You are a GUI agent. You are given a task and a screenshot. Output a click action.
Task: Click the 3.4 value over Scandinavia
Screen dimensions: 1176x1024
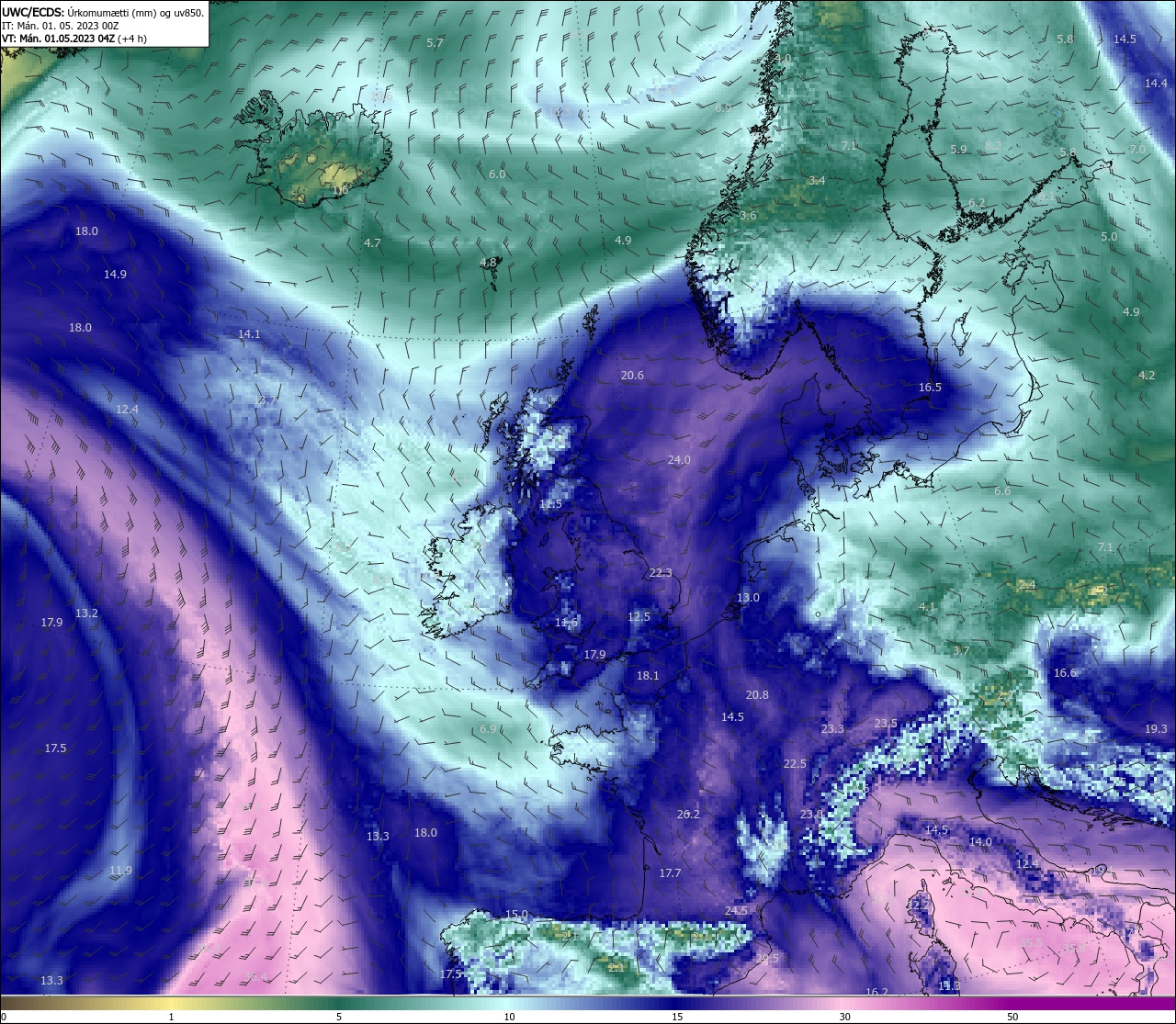pos(817,181)
